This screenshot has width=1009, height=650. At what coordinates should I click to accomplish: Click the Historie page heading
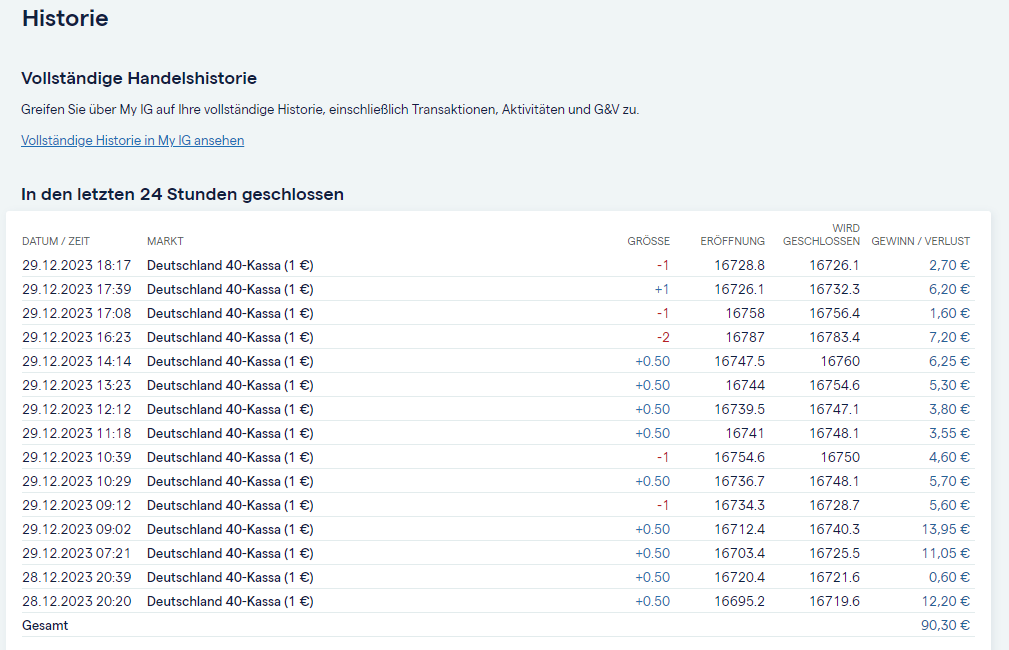pos(65,18)
